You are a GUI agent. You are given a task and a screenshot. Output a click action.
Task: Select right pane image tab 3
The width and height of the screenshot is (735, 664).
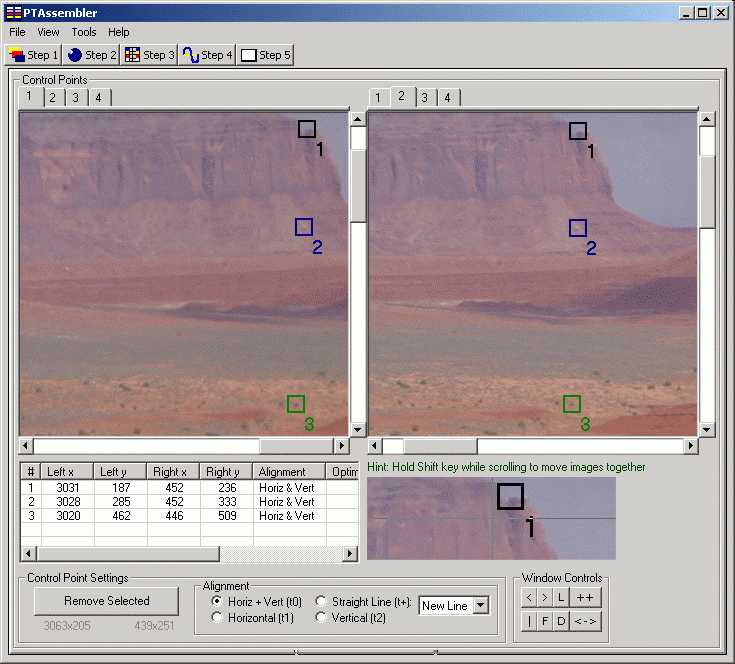point(424,98)
